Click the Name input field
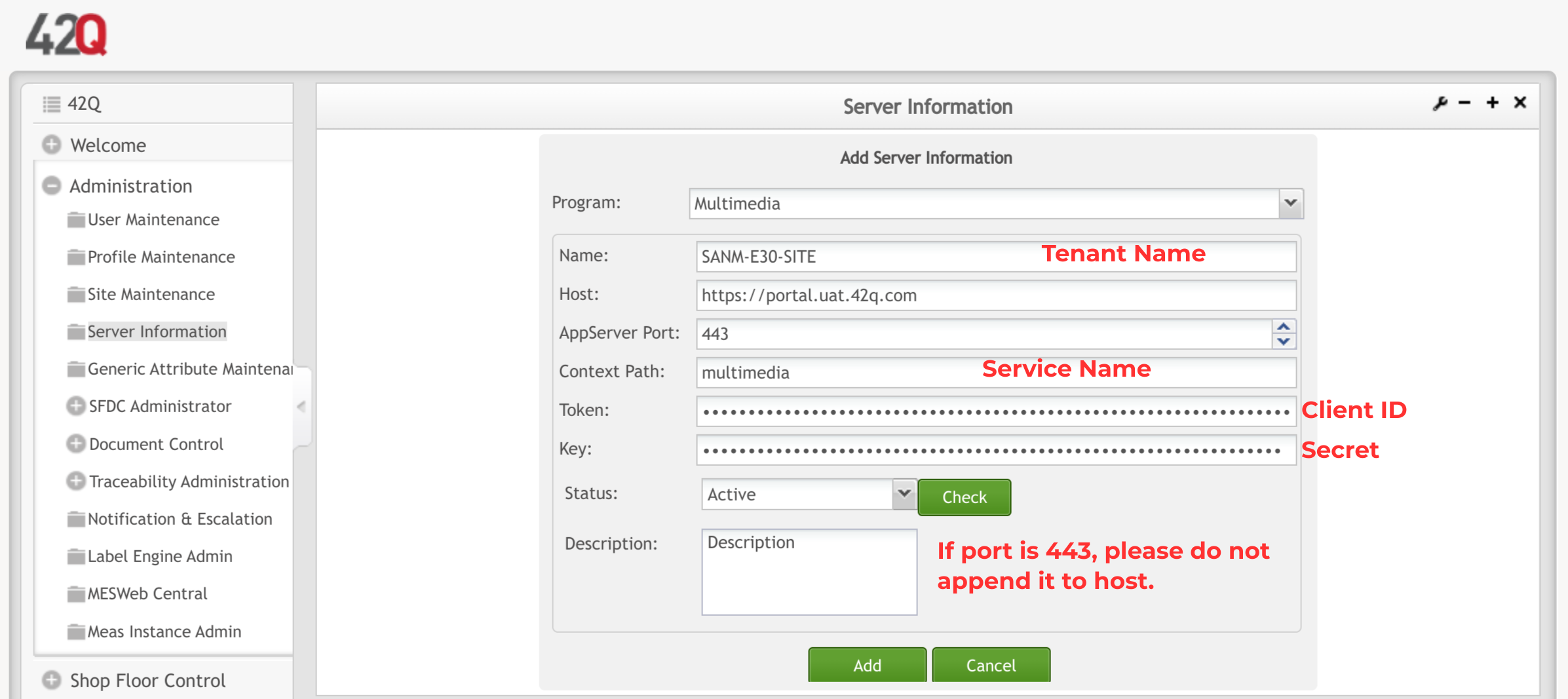Screen dimensions: 1568x699 click(995, 256)
